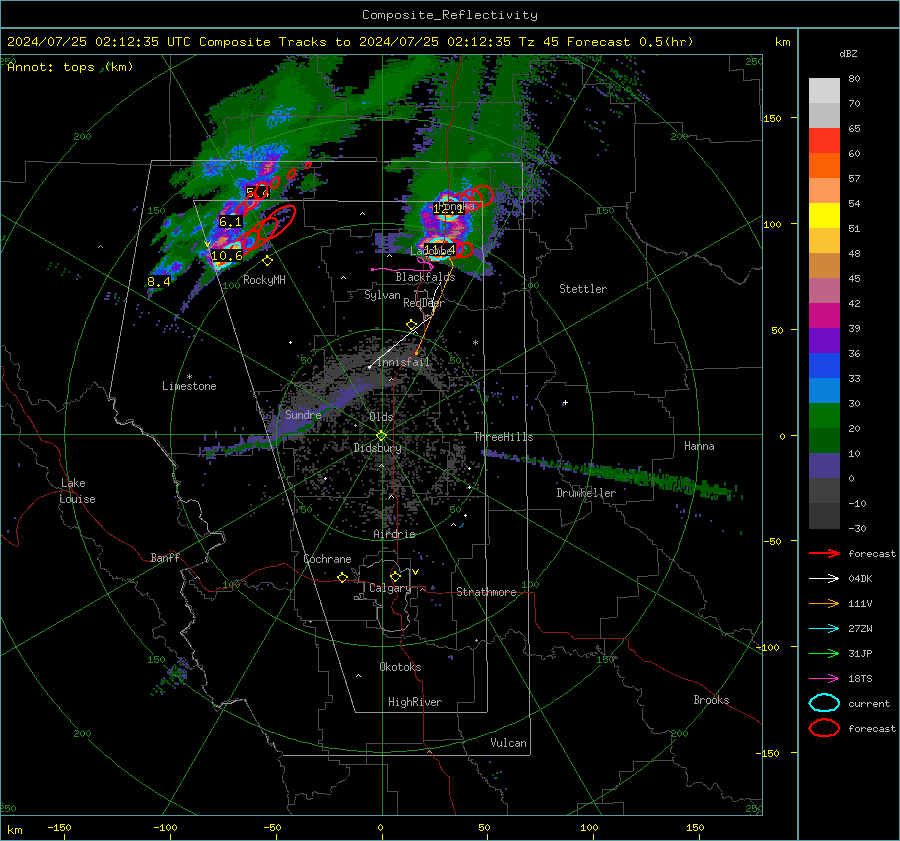This screenshot has height=841, width=900.
Task: Click the Drumheller city label
Action: click(586, 493)
